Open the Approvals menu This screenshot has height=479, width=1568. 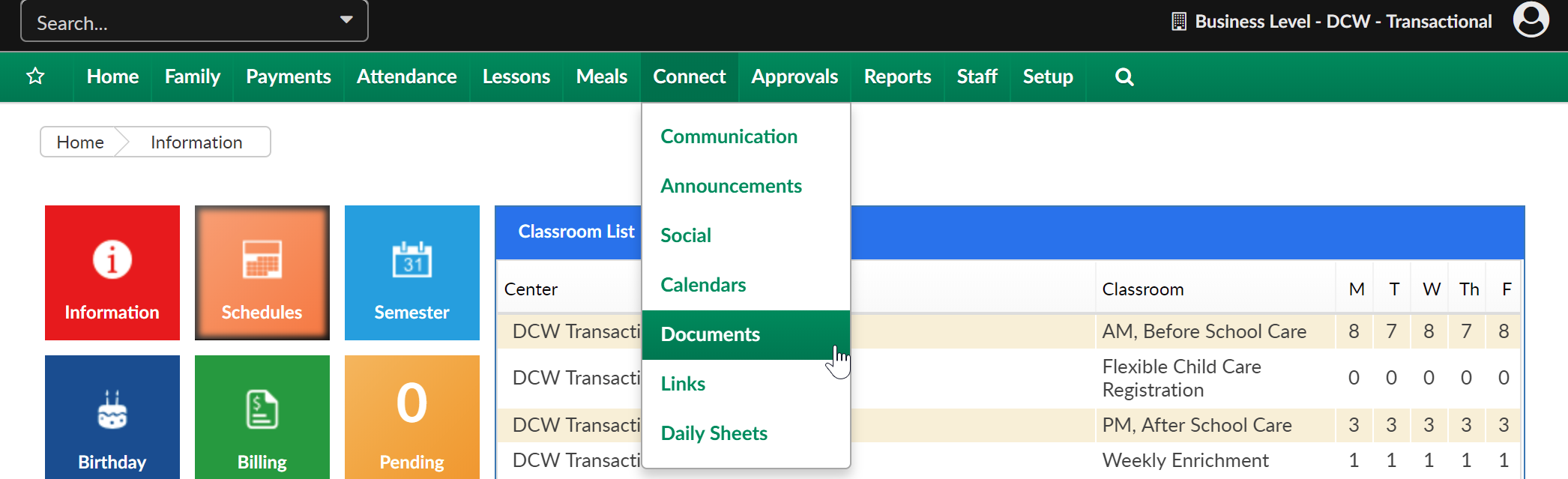(x=794, y=76)
